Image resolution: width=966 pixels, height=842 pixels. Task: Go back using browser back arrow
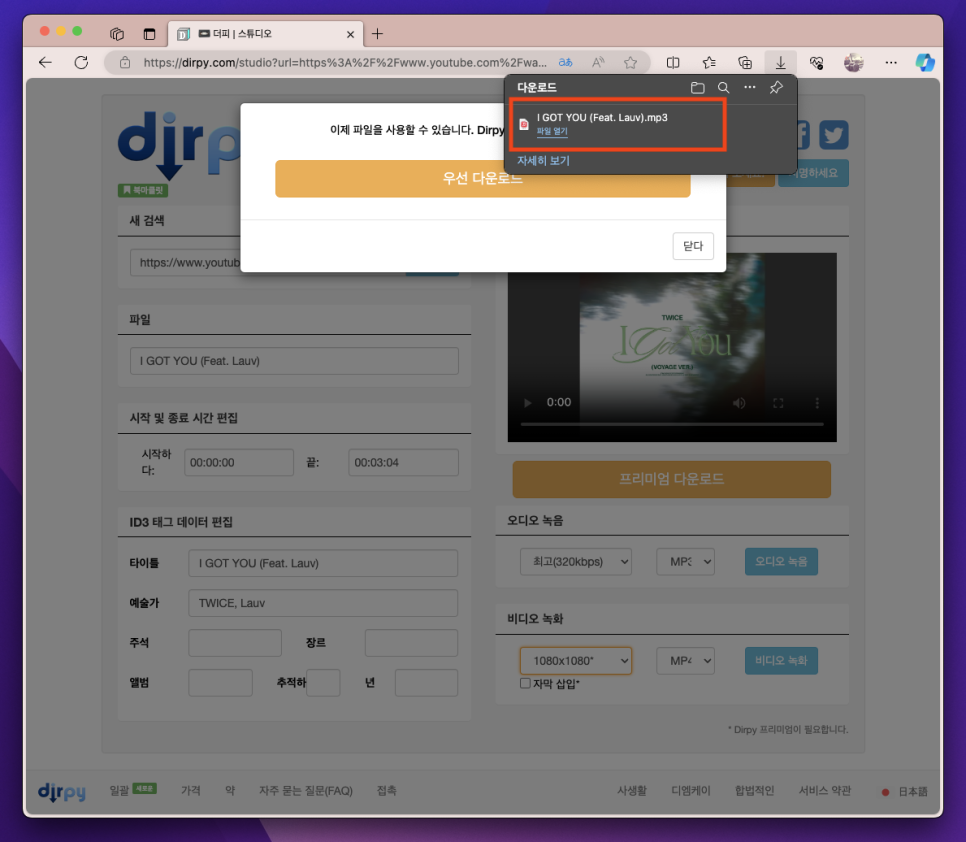pyautogui.click(x=45, y=62)
